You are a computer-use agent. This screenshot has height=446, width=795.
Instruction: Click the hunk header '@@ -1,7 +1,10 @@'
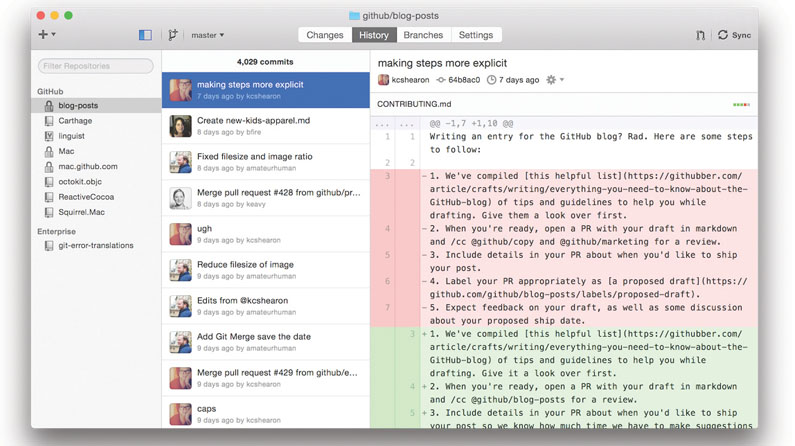coord(471,123)
